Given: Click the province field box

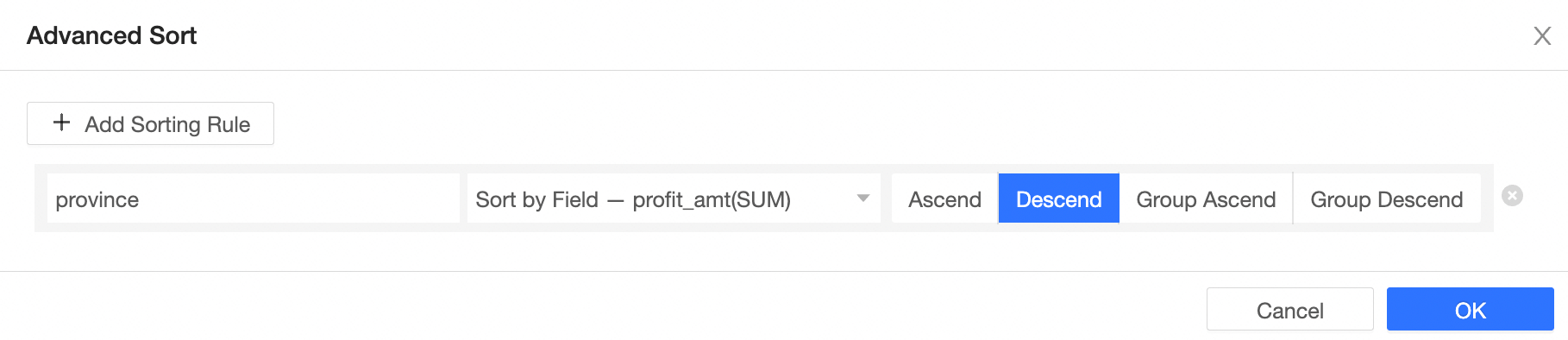Looking at the screenshot, I should (x=254, y=198).
